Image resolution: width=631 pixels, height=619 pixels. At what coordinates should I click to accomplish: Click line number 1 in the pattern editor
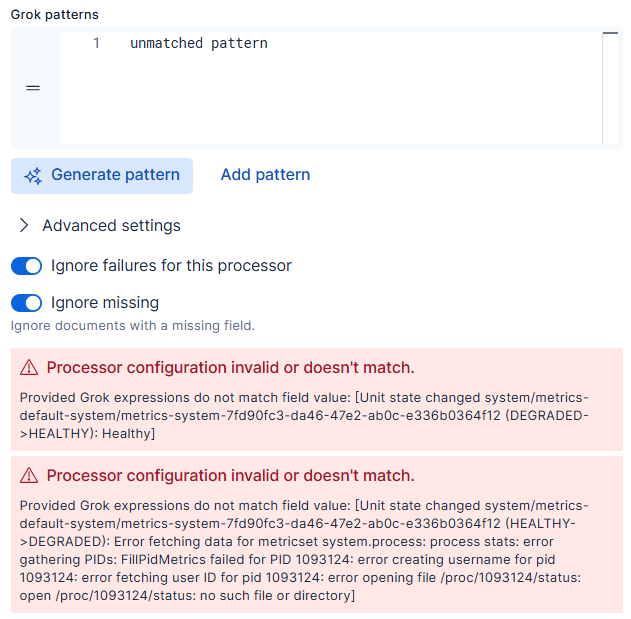(96, 44)
